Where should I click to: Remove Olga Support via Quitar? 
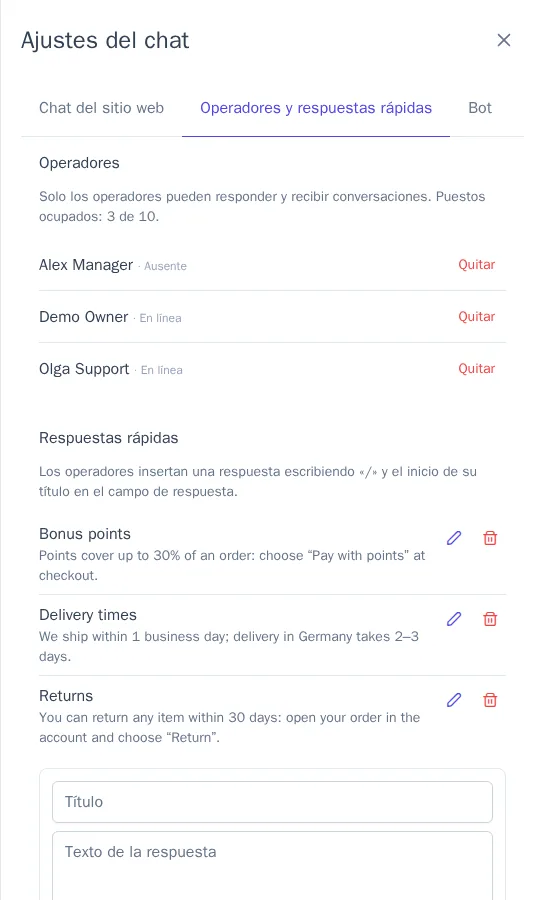coord(476,368)
